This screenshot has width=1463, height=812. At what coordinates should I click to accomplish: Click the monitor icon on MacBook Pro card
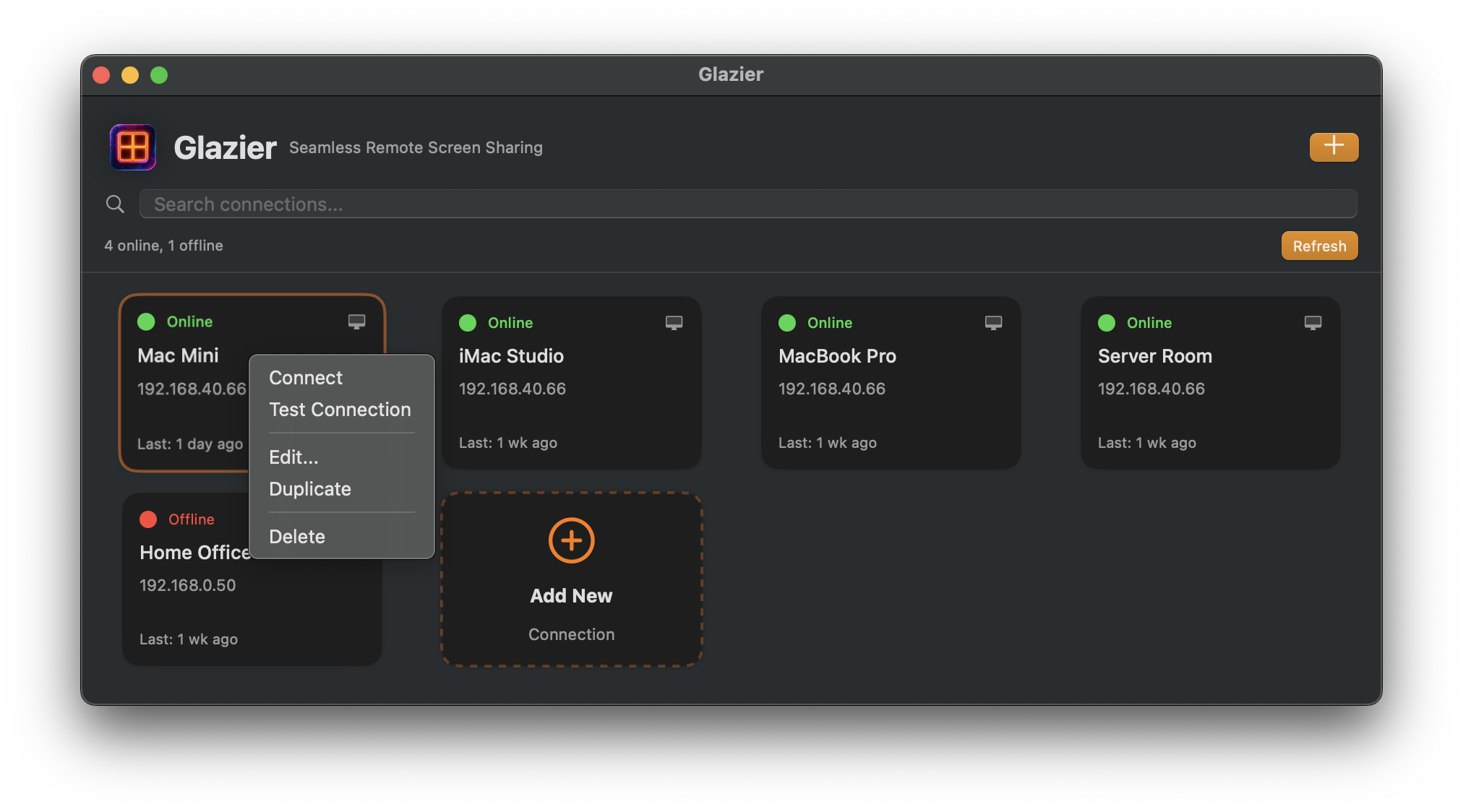coord(994,323)
